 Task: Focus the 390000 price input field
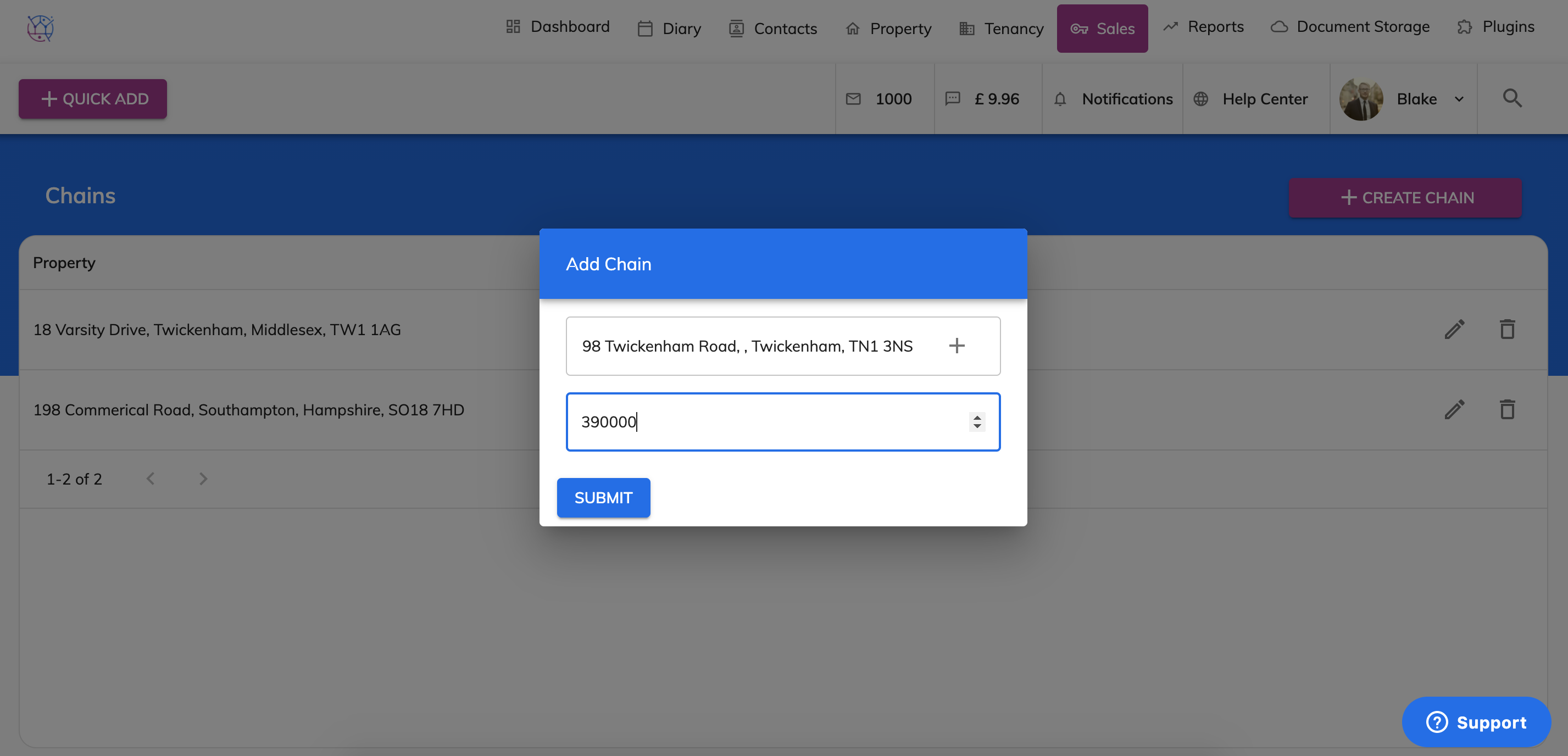click(767, 422)
